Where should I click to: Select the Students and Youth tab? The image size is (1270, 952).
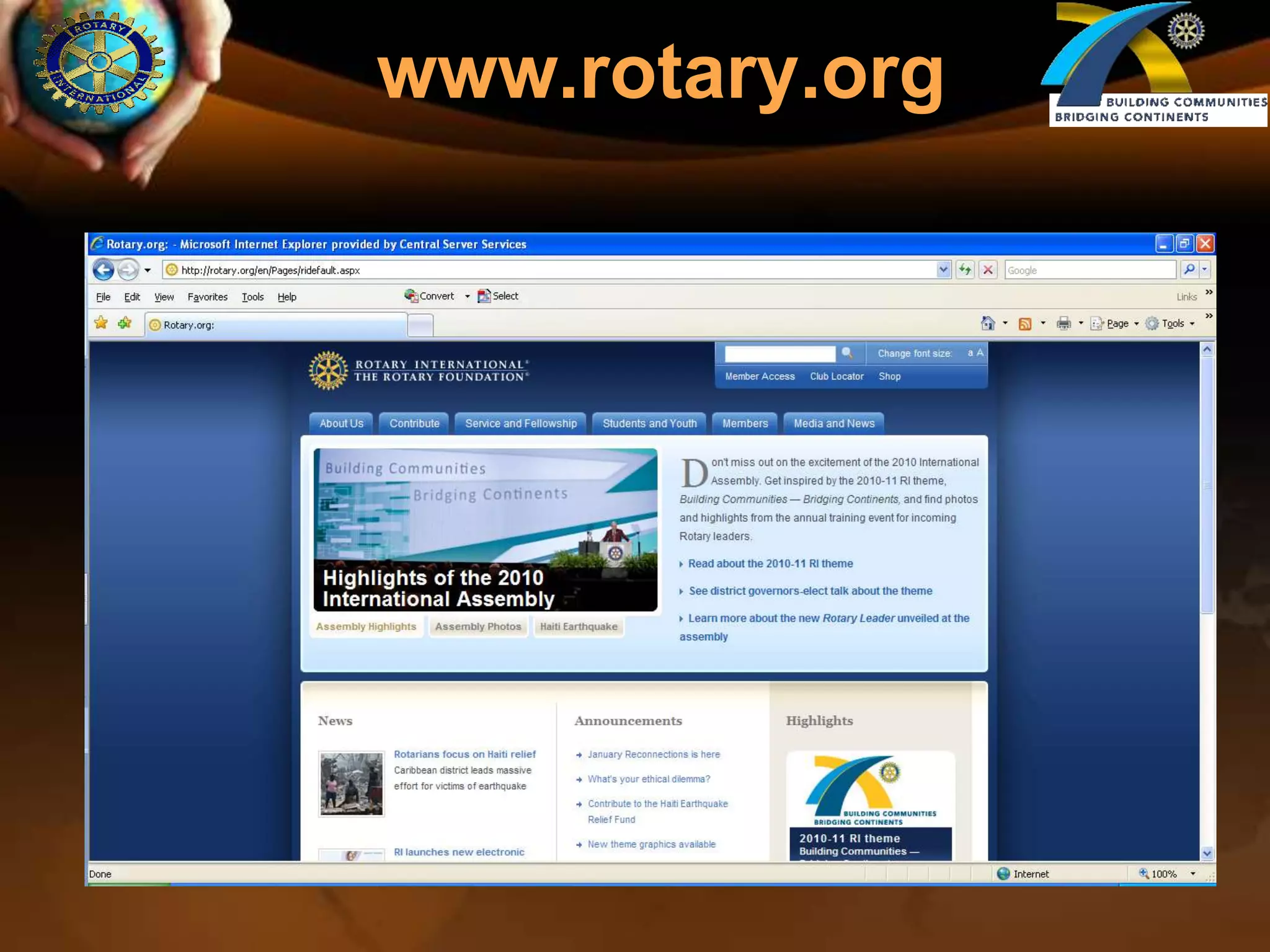[x=649, y=423]
